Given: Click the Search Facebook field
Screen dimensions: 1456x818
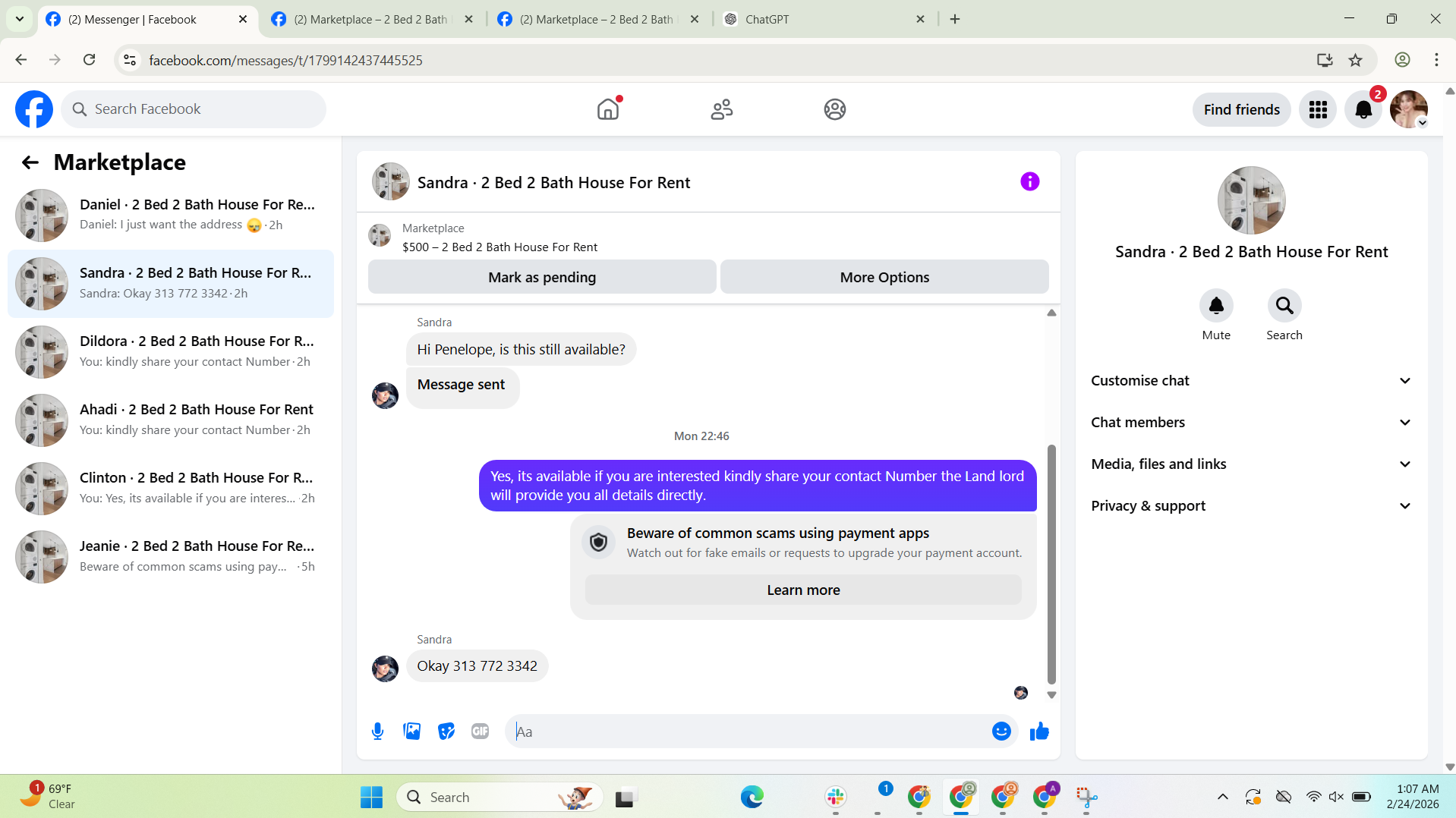Looking at the screenshot, I should point(194,109).
